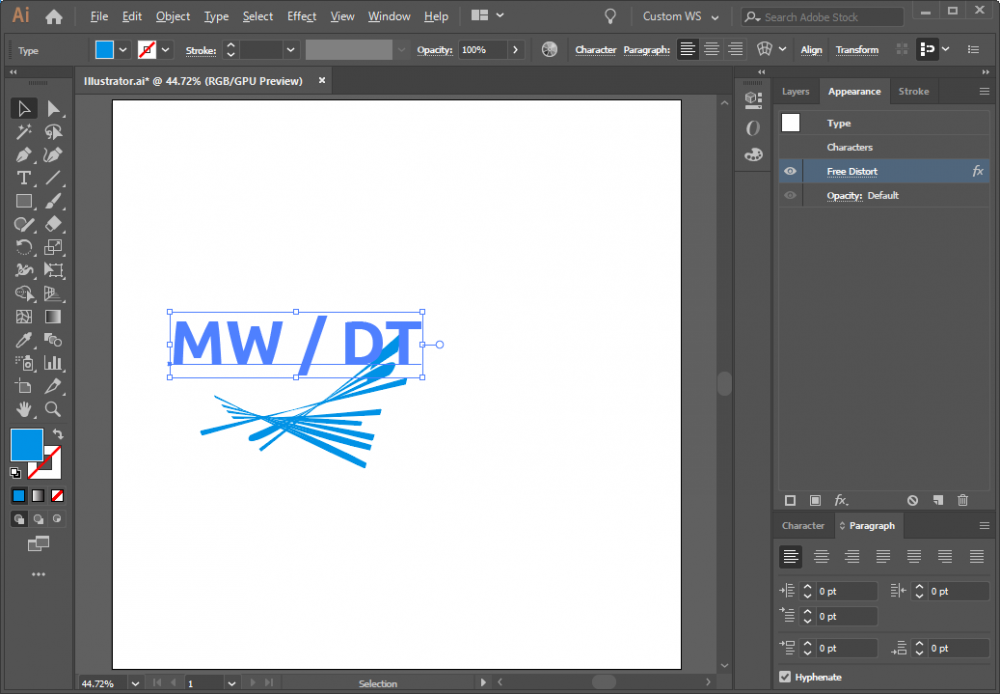Choose the Magic Wand tool
The image size is (1000, 694).
pos(24,132)
